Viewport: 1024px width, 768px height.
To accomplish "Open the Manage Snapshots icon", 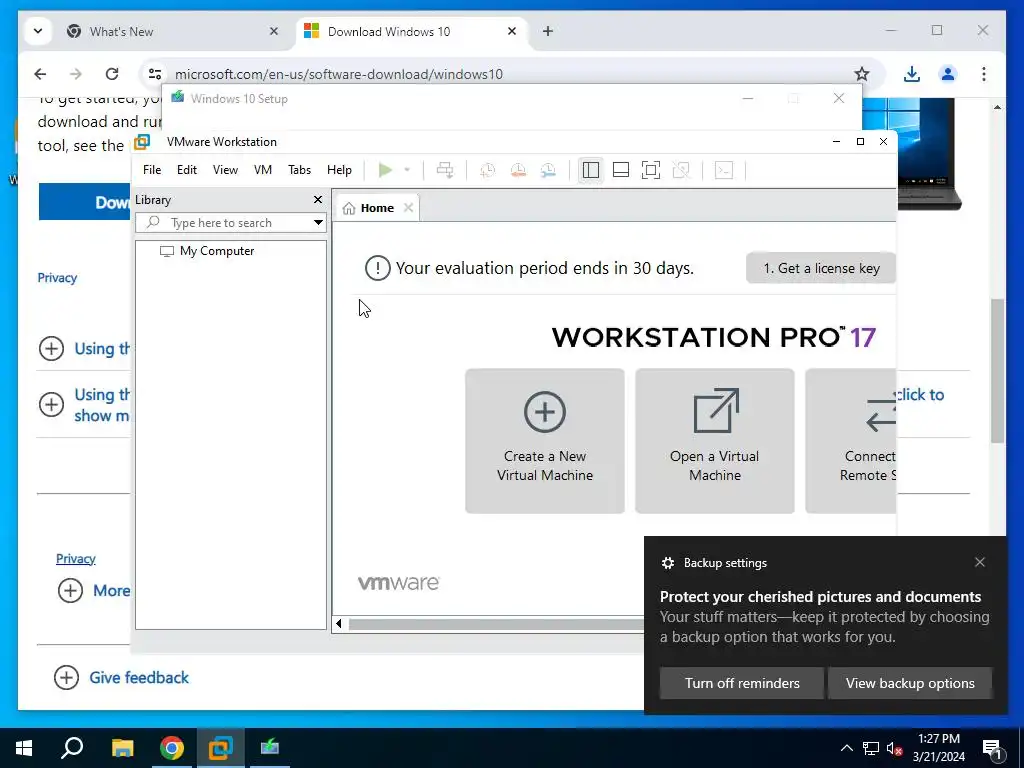I will click(548, 170).
